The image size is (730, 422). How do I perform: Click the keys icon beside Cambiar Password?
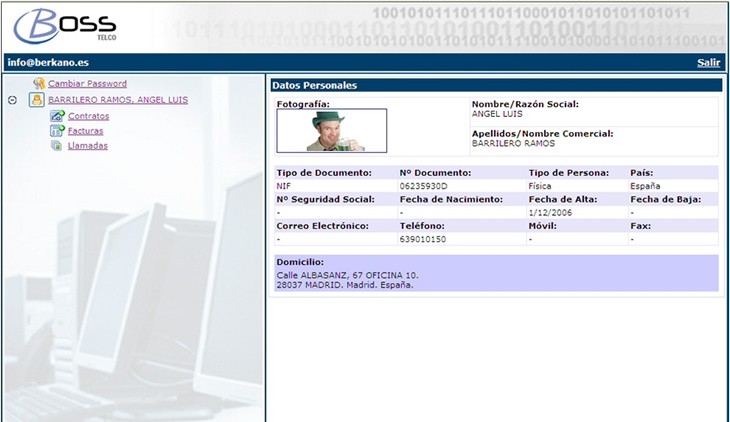pos(38,84)
